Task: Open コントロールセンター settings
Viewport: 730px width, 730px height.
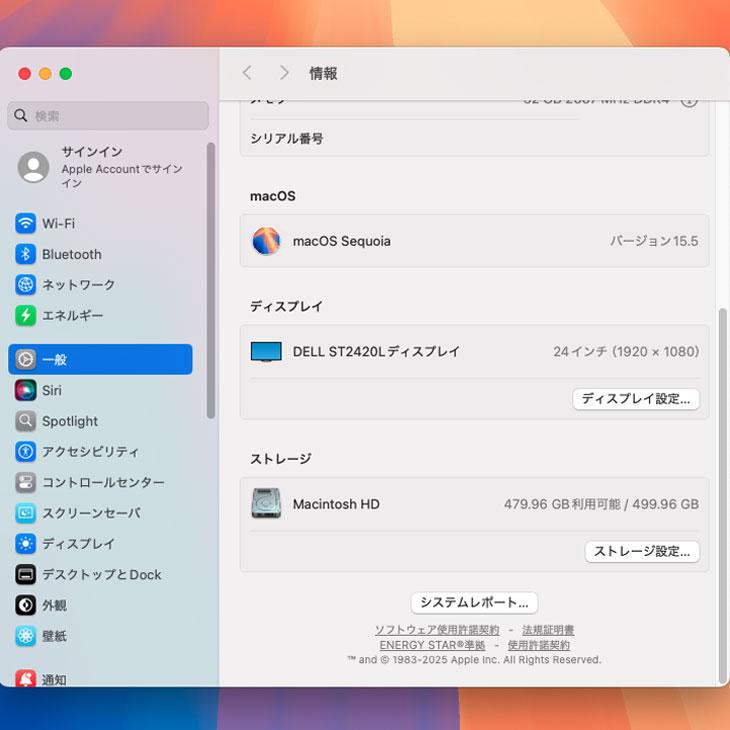Action: [102, 483]
